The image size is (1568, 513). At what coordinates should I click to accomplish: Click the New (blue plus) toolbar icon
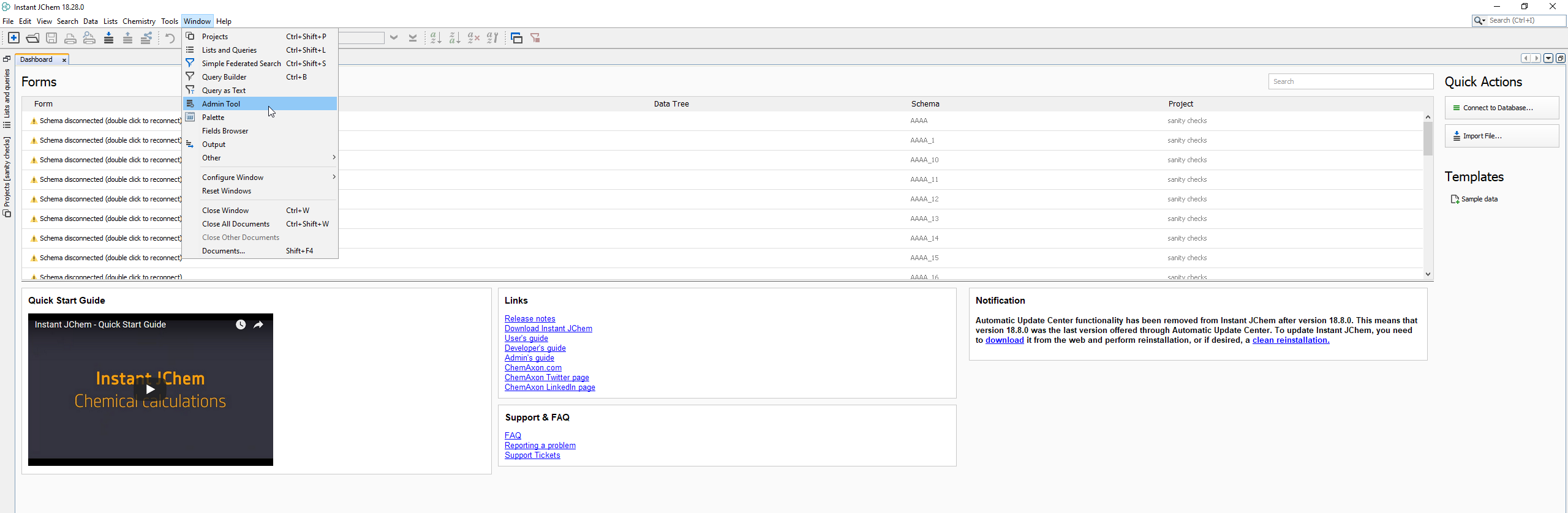click(x=13, y=38)
